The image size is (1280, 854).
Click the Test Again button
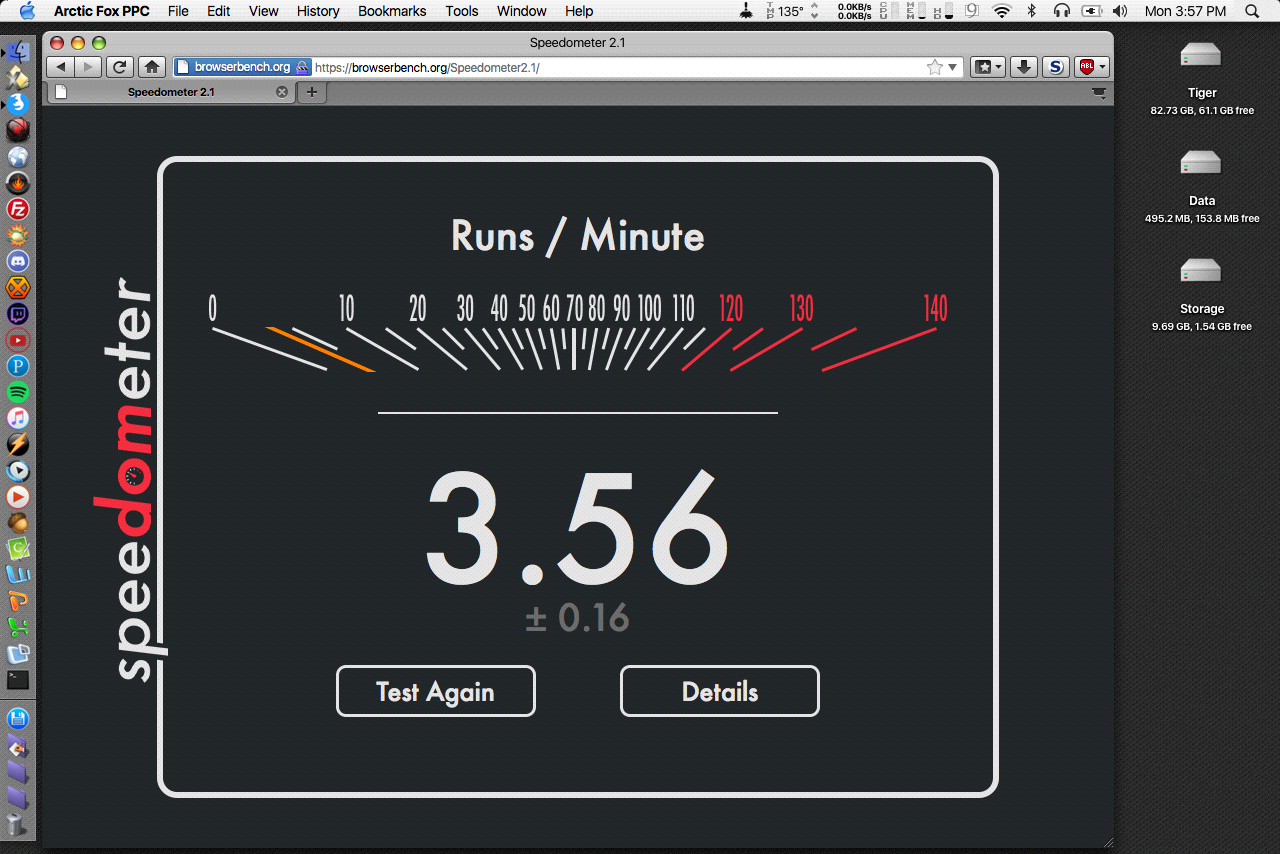click(435, 691)
